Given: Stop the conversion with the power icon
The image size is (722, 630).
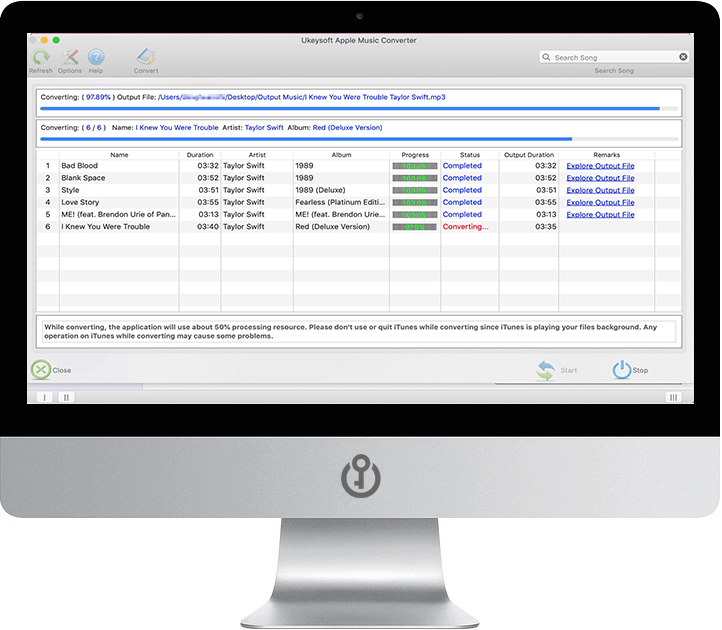Looking at the screenshot, I should (x=622, y=370).
